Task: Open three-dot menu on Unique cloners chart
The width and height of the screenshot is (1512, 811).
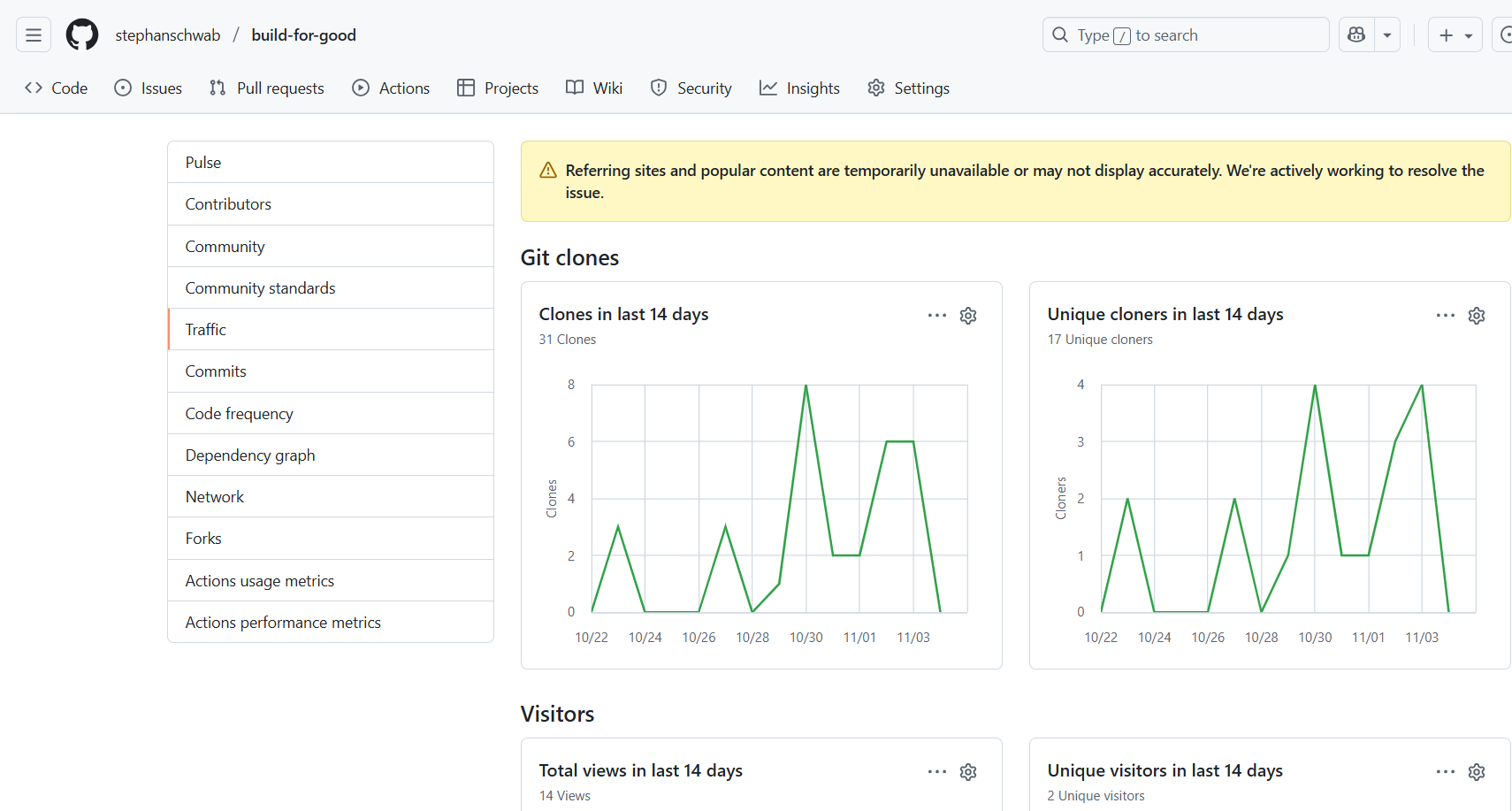Action: 1446,316
